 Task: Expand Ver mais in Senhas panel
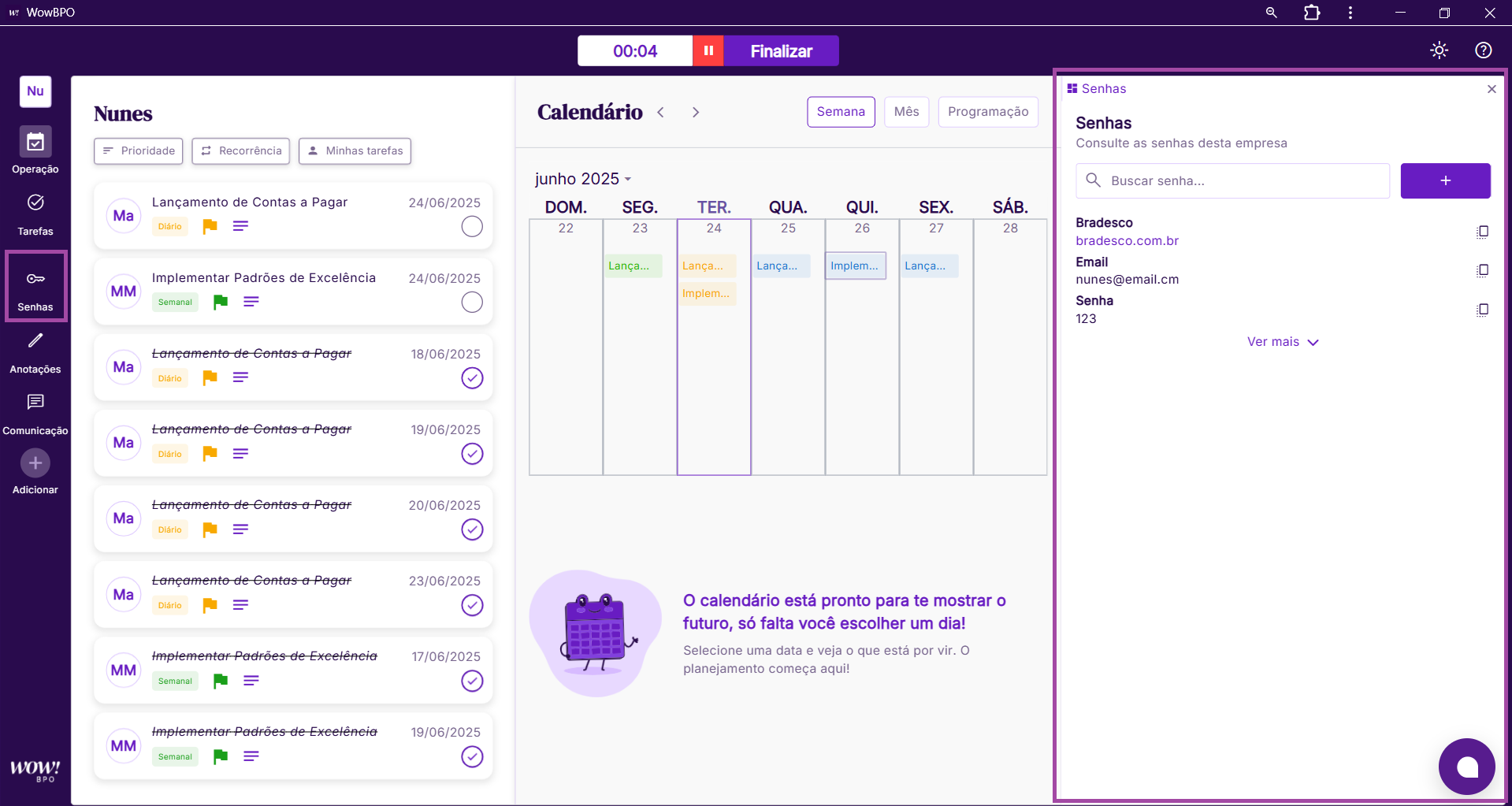[x=1282, y=342]
